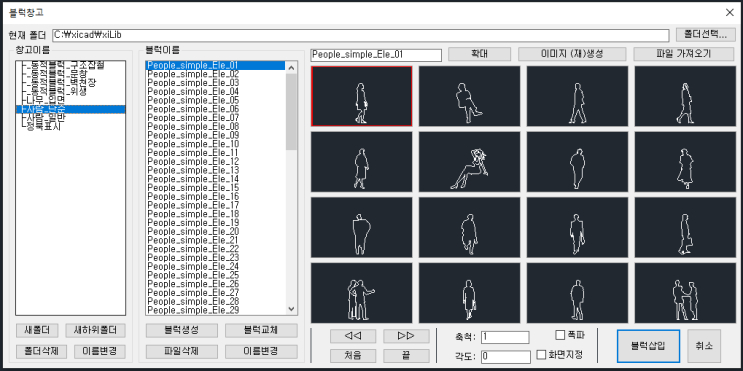Select People_simple_Ele_20 in block list
The height and width of the screenshot is (371, 743).
point(216,231)
